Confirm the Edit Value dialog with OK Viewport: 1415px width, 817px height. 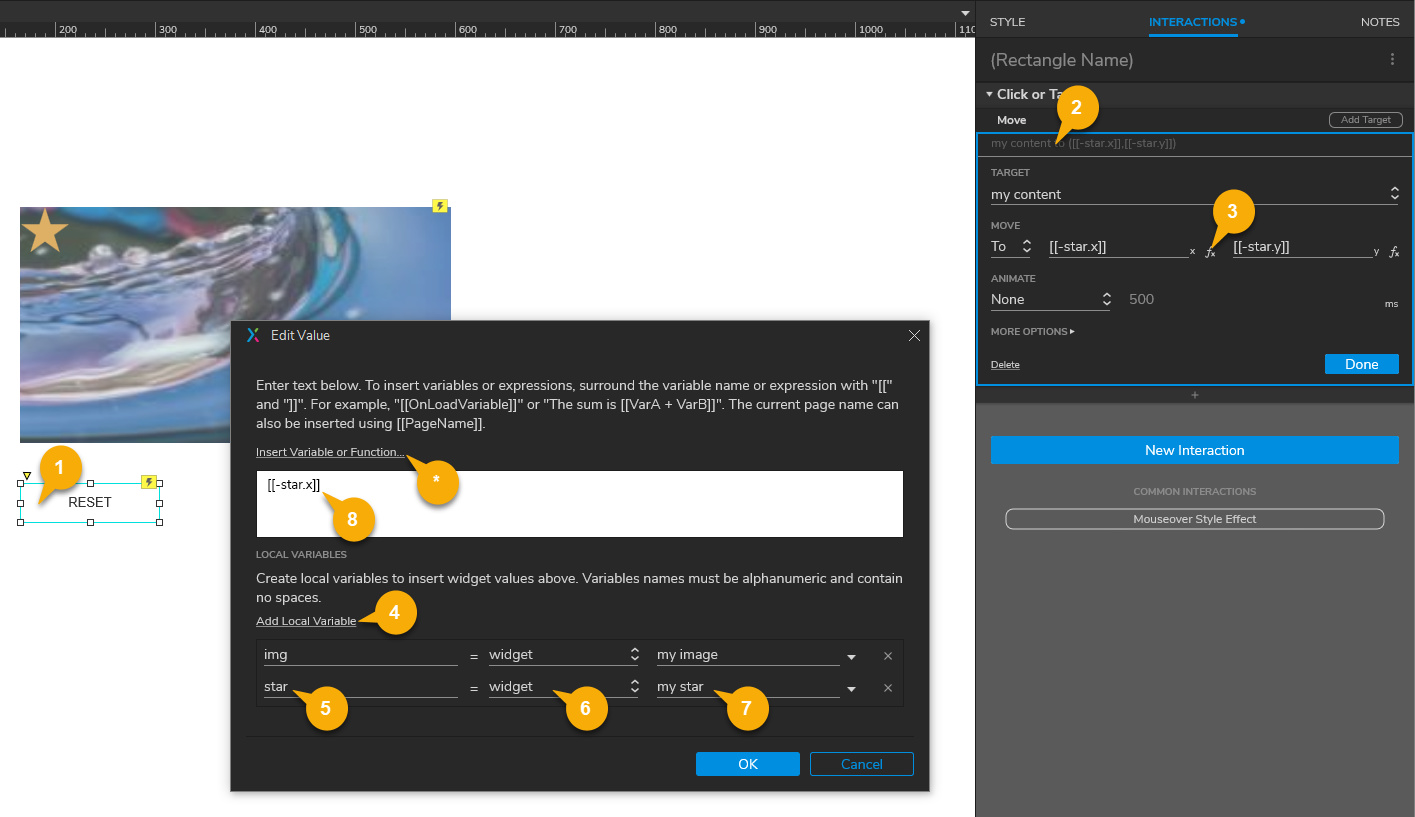747,763
